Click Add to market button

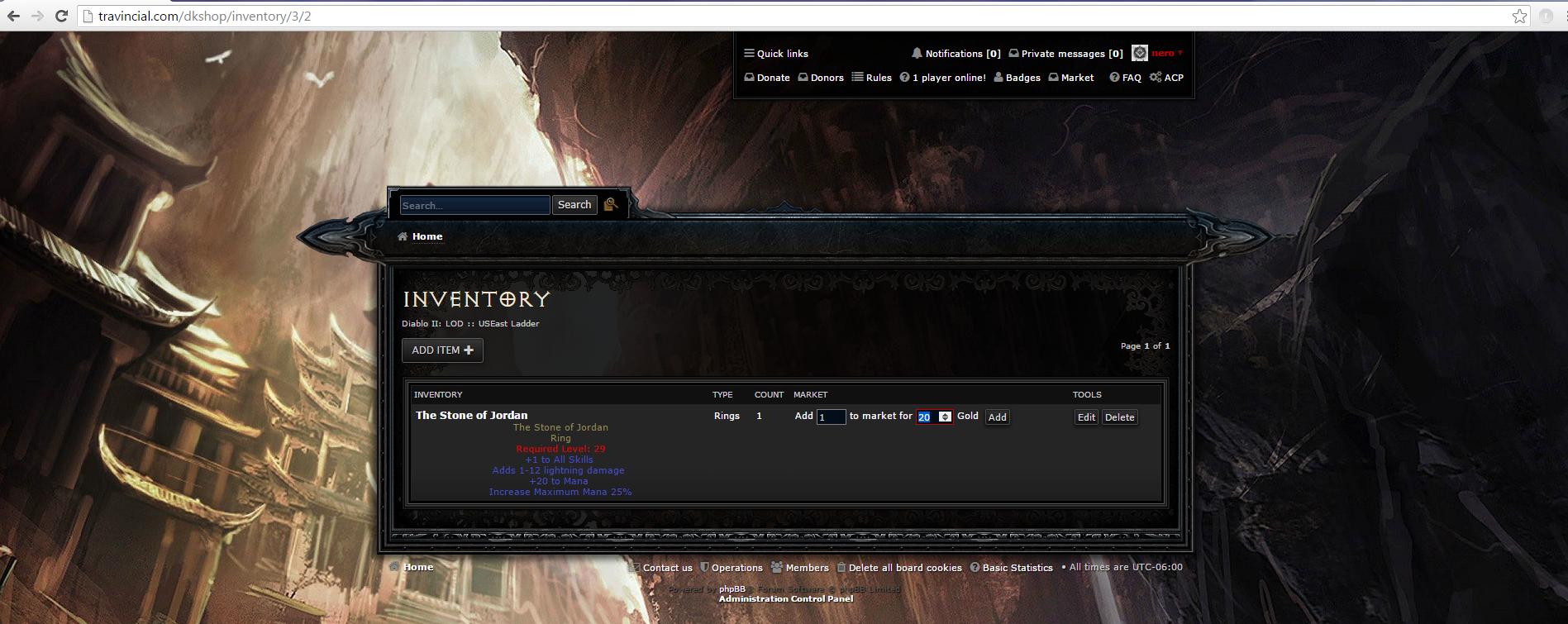(998, 417)
